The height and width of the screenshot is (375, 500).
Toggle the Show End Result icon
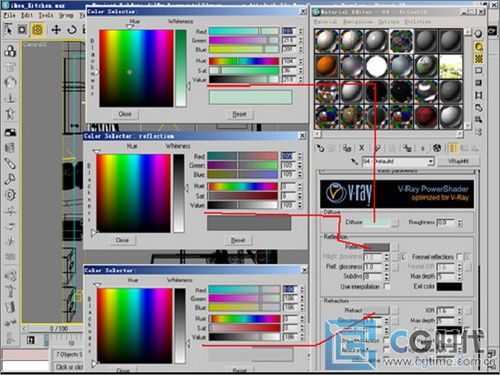pos(453,148)
